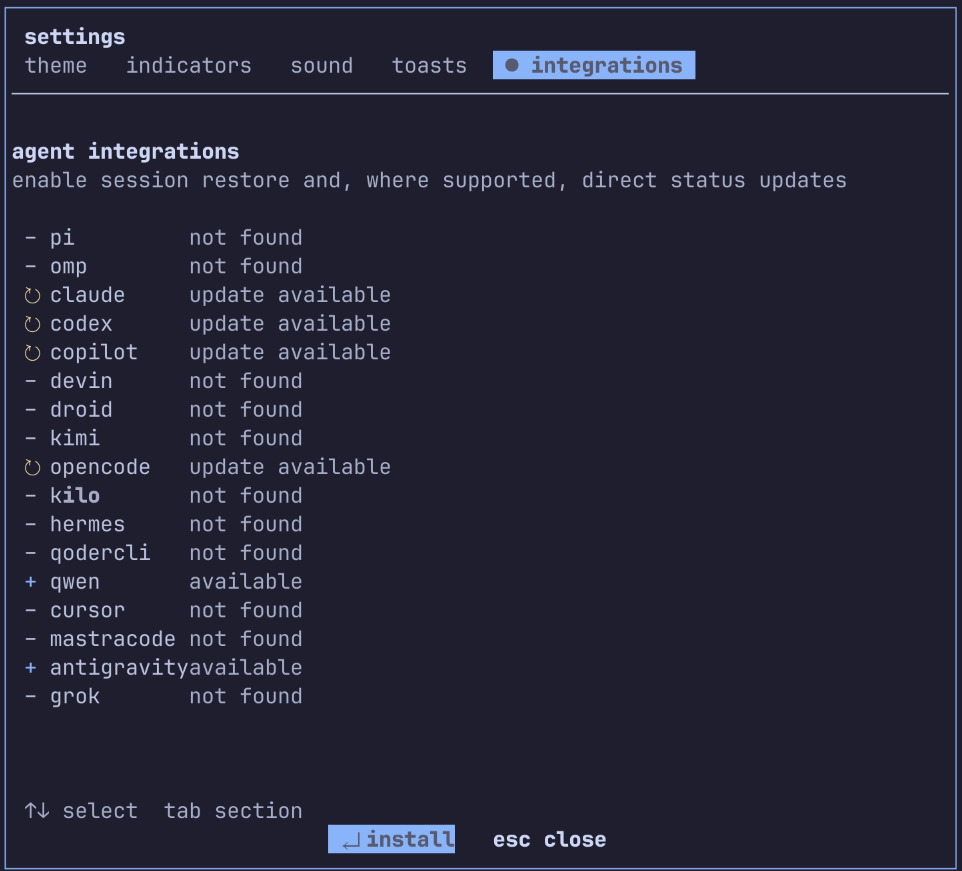Click the settings title
This screenshot has height=871, width=962.
(75, 37)
